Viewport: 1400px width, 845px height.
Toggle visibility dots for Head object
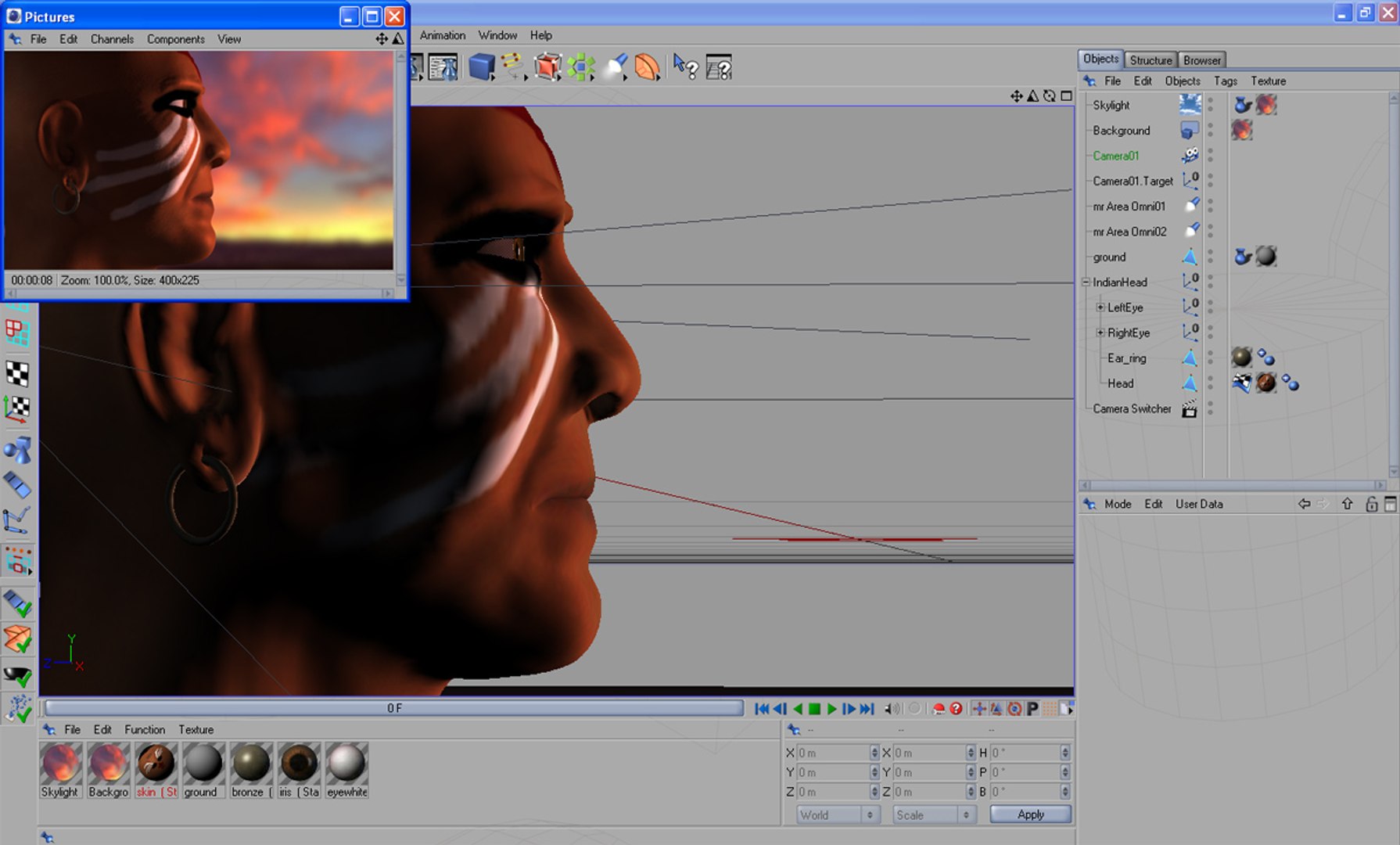tap(1211, 383)
